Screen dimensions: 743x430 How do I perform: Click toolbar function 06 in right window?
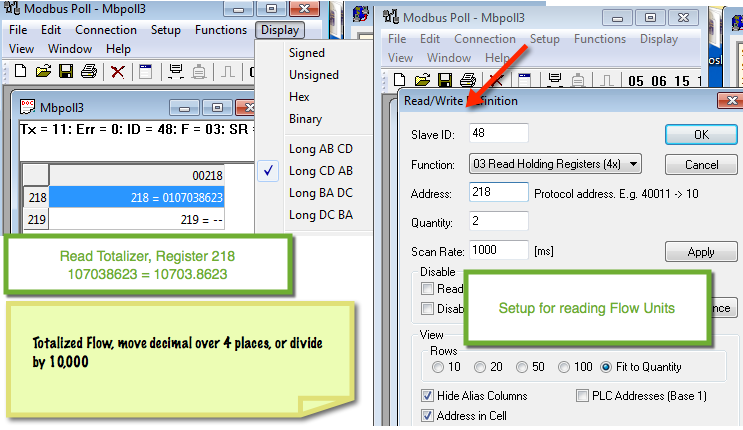659,81
